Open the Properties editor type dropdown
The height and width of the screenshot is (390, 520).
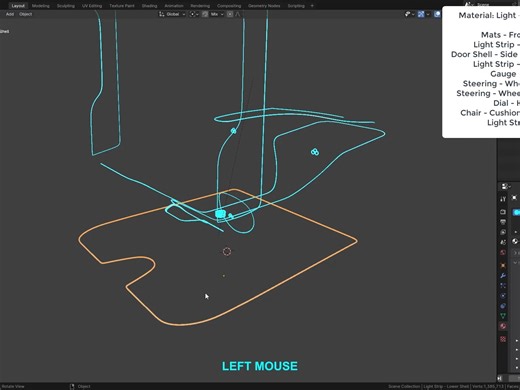tap(506, 187)
